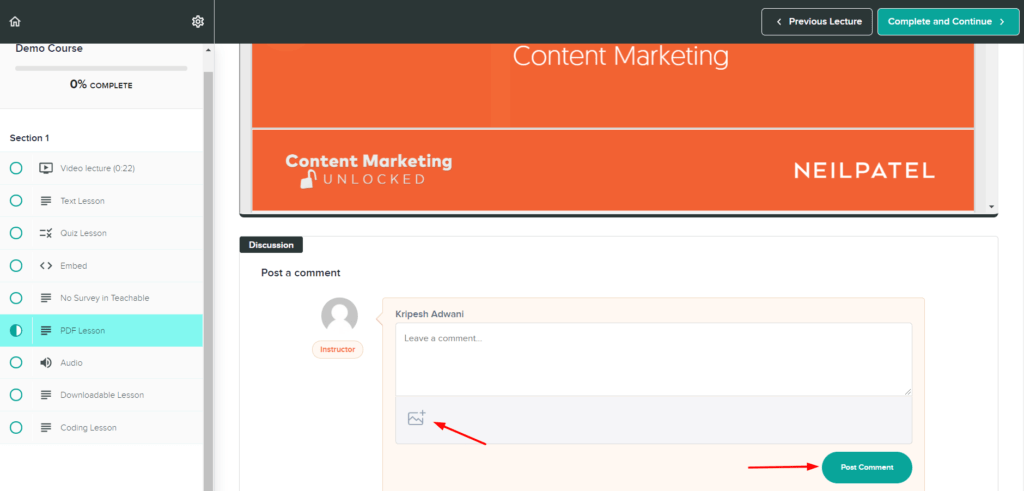Click the PDF viewer scroll down arrow
The image size is (1024, 491).
[x=991, y=207]
